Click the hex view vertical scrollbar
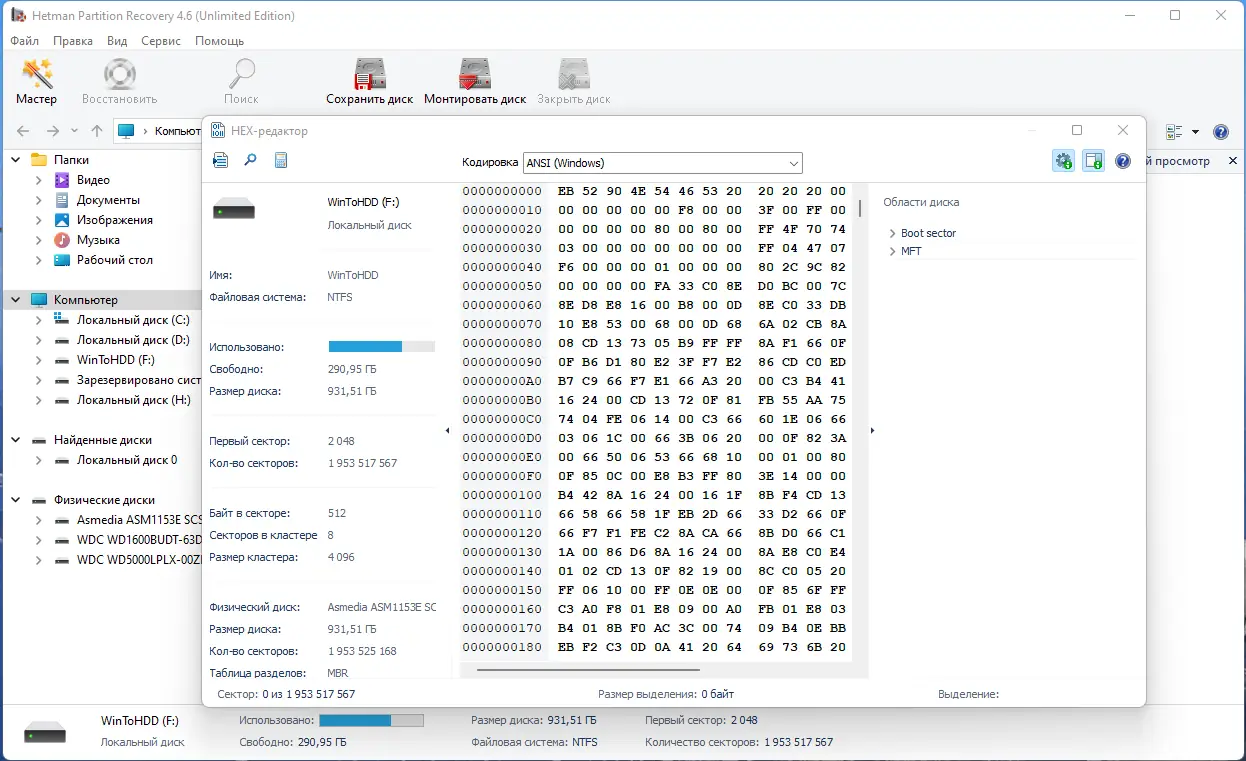This screenshot has width=1246, height=761. (860, 208)
